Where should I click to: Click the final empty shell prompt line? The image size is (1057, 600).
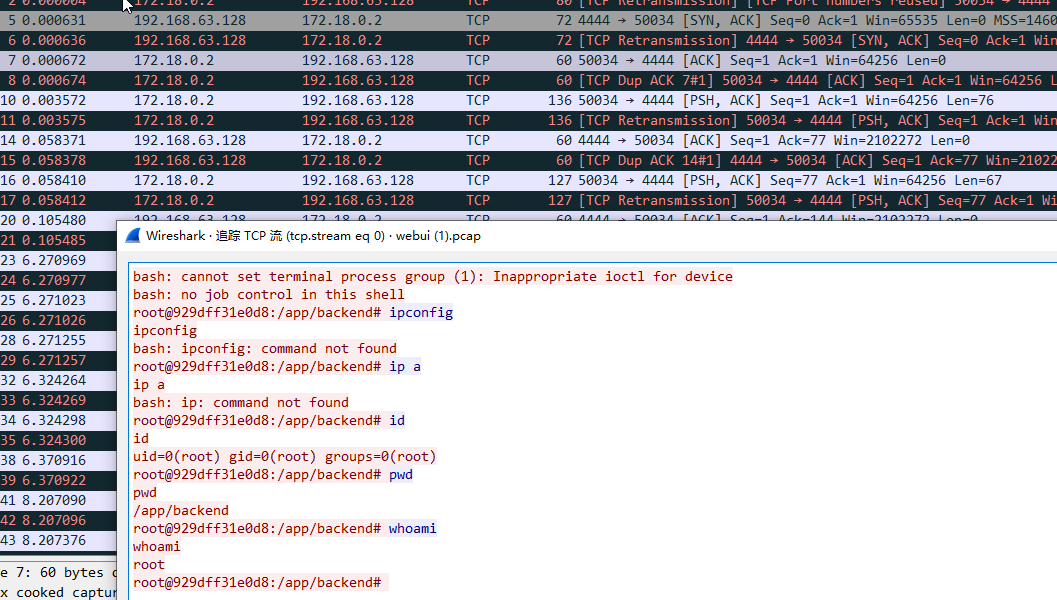click(x=260, y=582)
